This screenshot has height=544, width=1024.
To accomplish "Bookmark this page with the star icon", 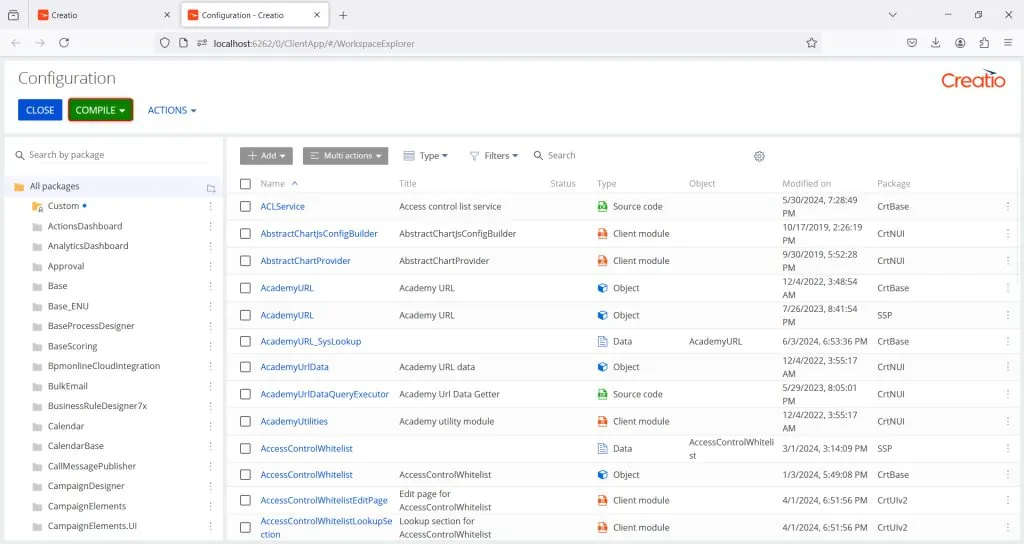I will (x=811, y=43).
